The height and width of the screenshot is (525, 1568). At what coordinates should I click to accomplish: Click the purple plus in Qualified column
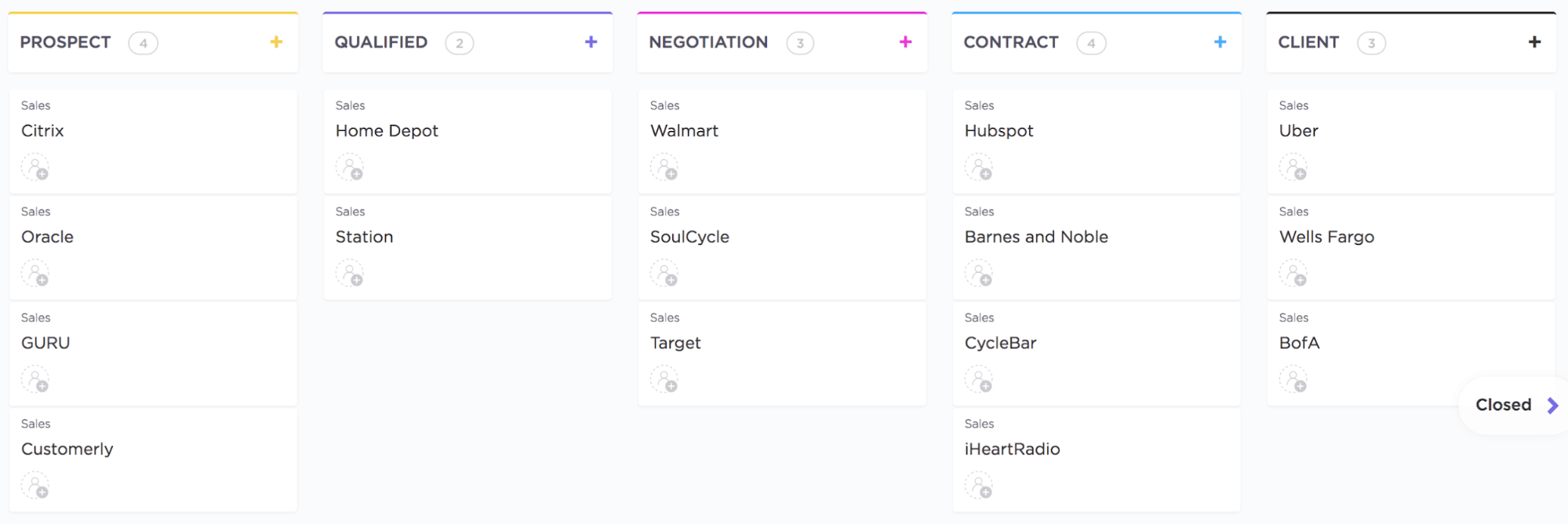point(591,42)
